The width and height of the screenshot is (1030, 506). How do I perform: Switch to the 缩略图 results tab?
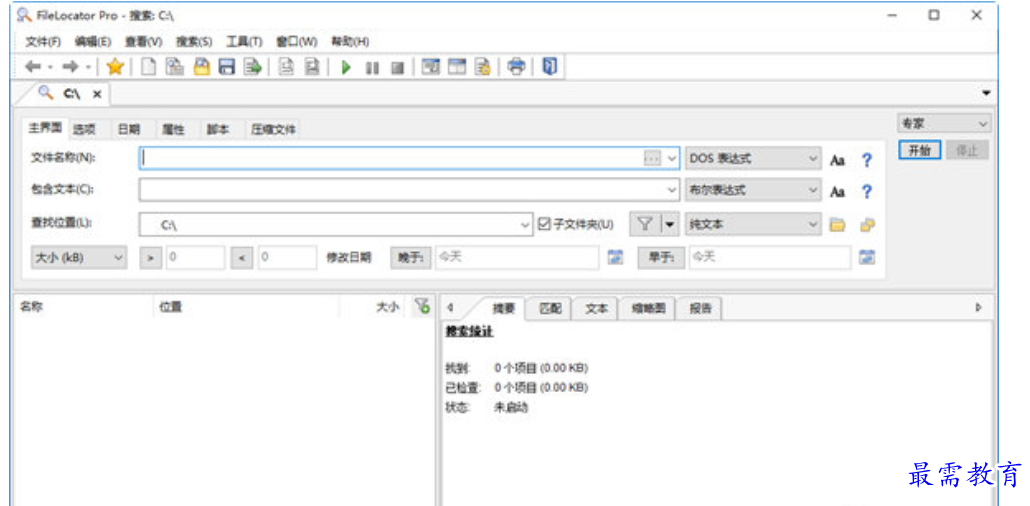pos(649,308)
